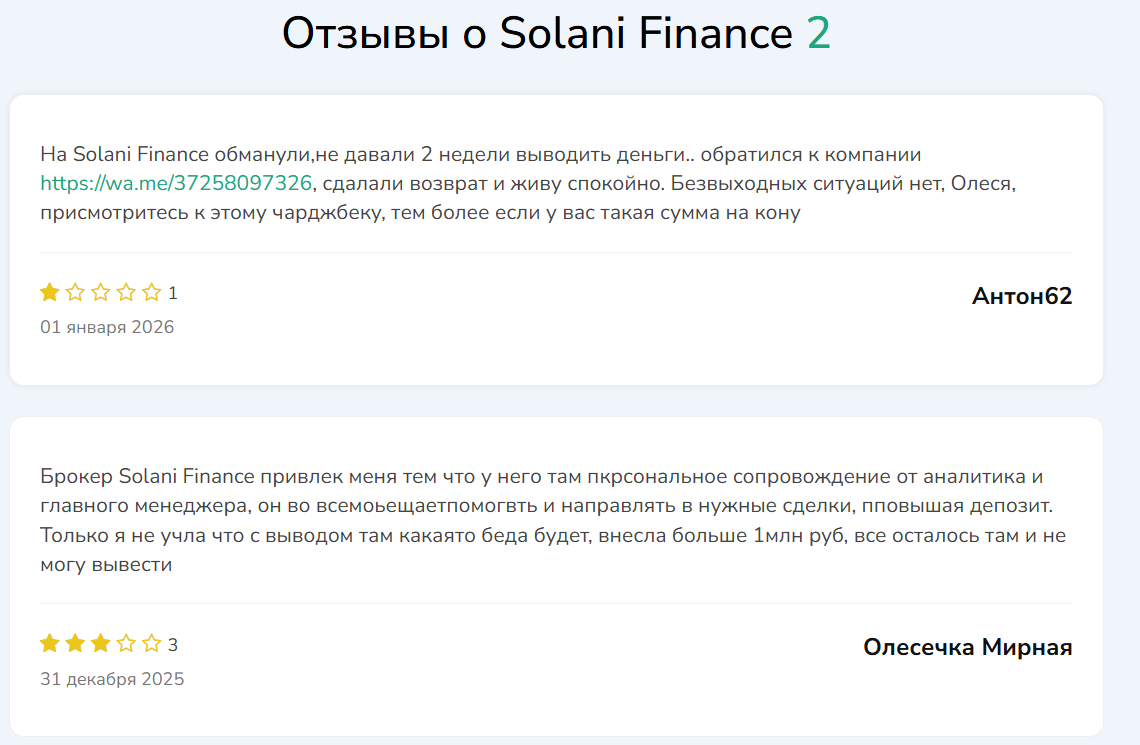Click the first filled star in Антон62's review
This screenshot has height=745, width=1140.
(x=49, y=293)
